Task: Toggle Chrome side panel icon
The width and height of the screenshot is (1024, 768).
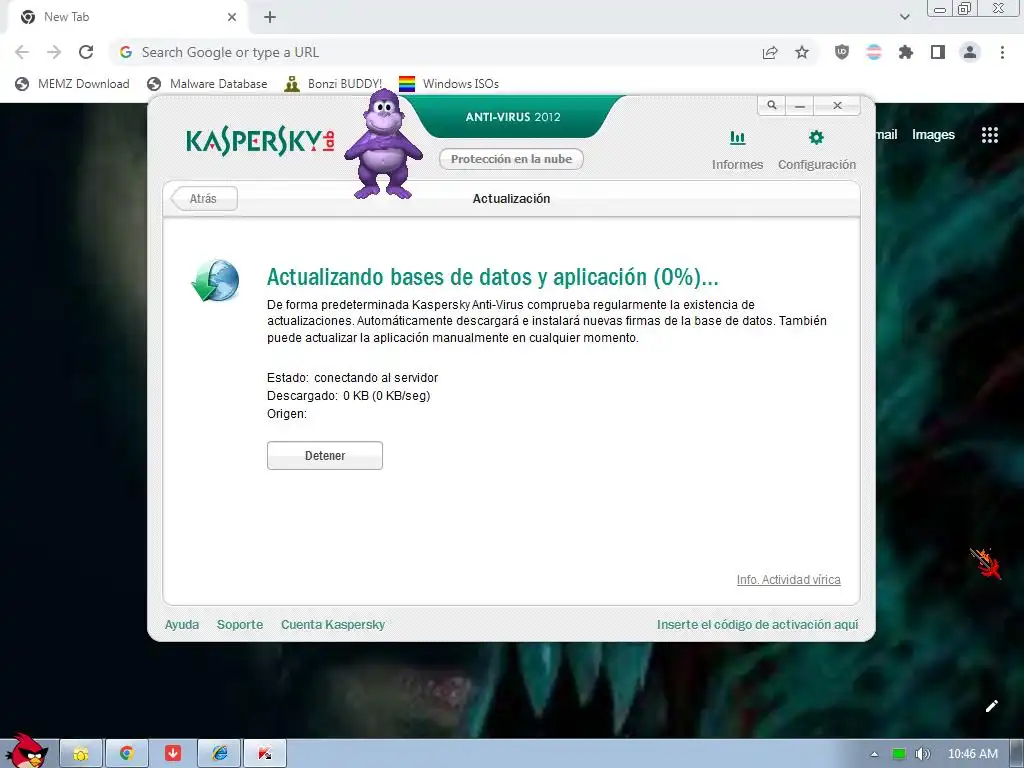Action: click(938, 52)
